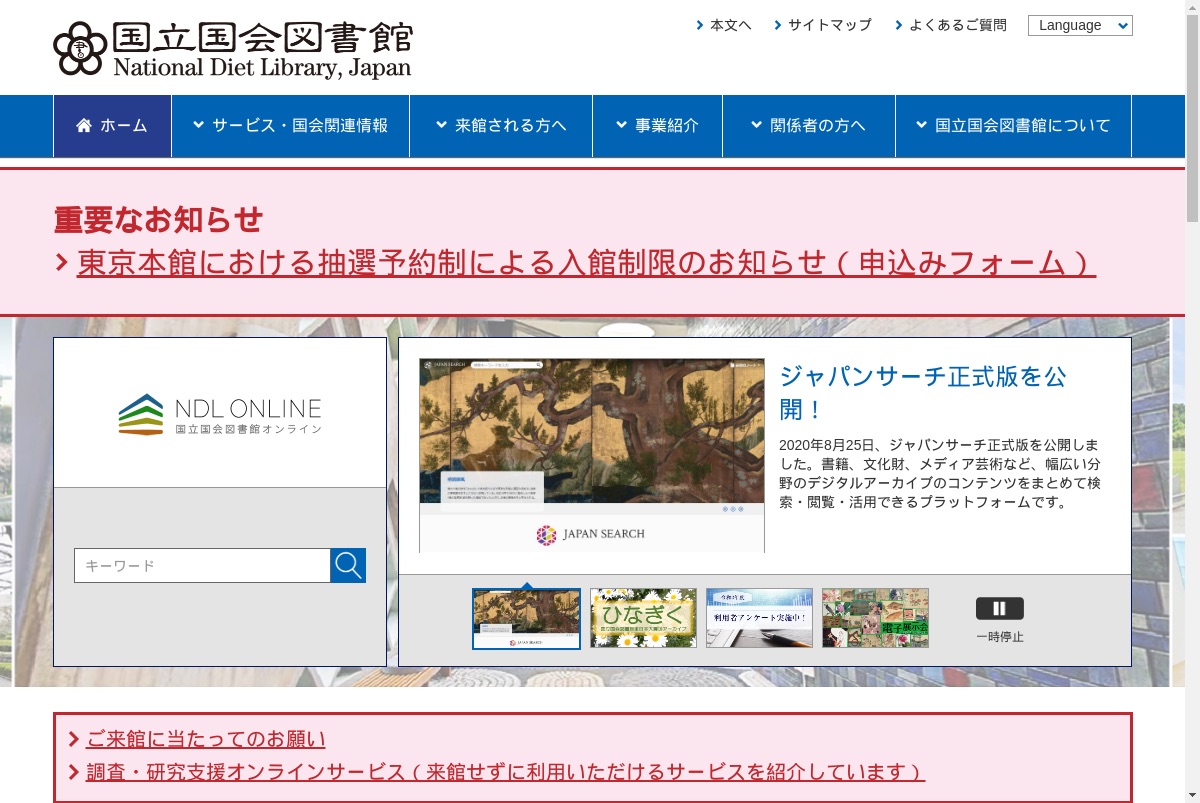Expand the サービス・国会関連情報 menu

[290, 126]
